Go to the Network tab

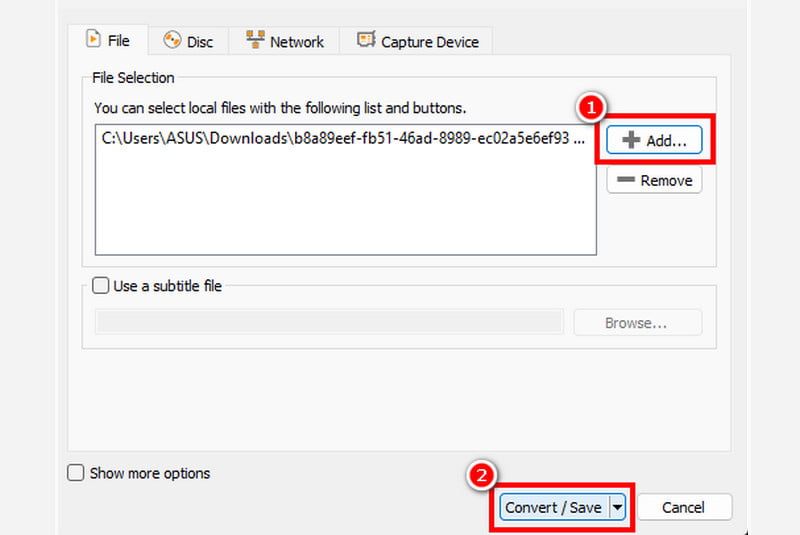point(297,42)
